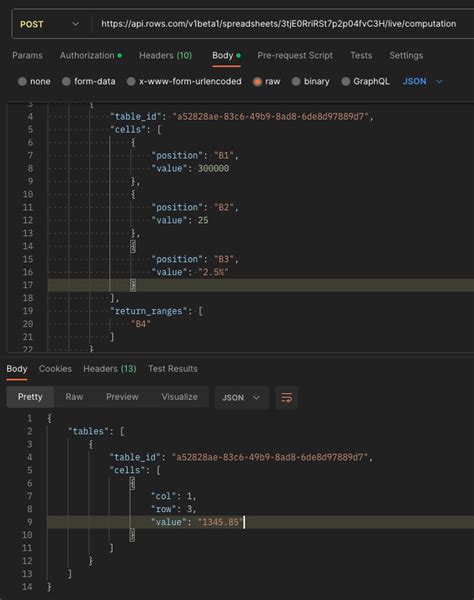
Task: Open the Pre-request Script tab
Action: (x=295, y=55)
